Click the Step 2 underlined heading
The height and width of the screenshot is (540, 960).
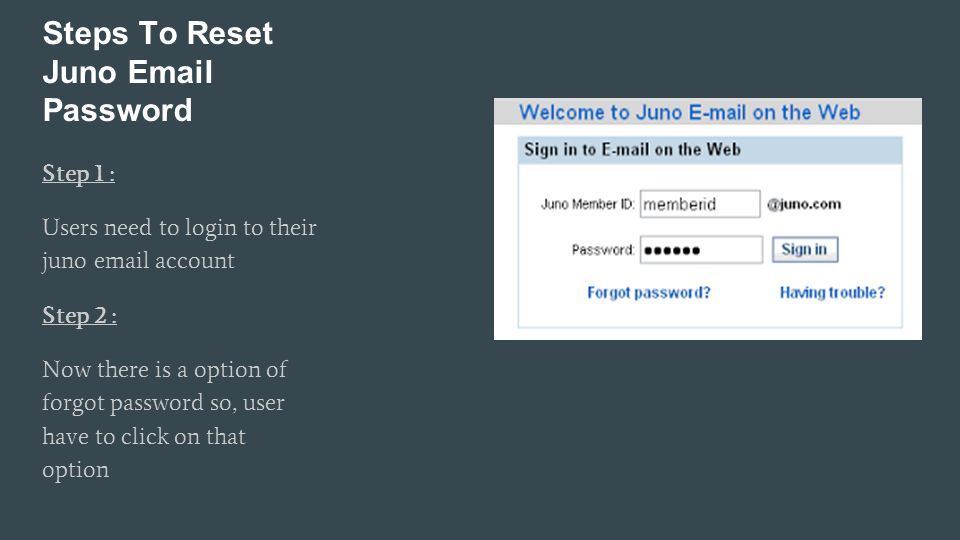(80, 316)
